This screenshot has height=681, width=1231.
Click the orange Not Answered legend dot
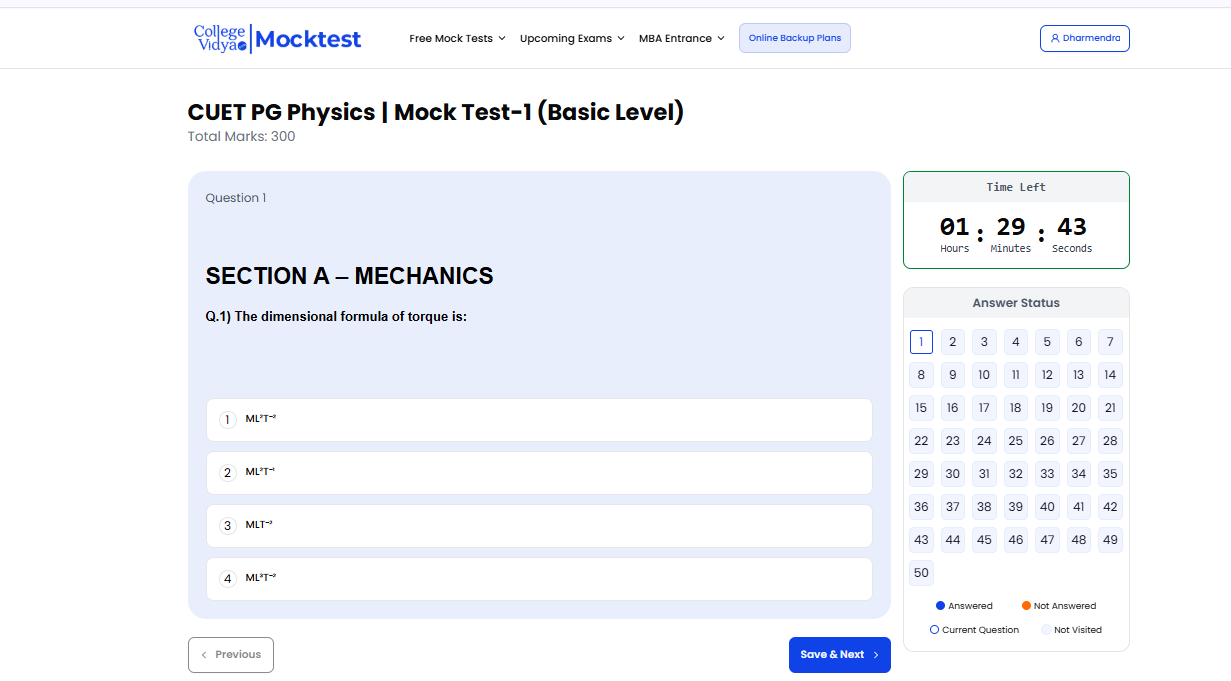[1026, 606]
